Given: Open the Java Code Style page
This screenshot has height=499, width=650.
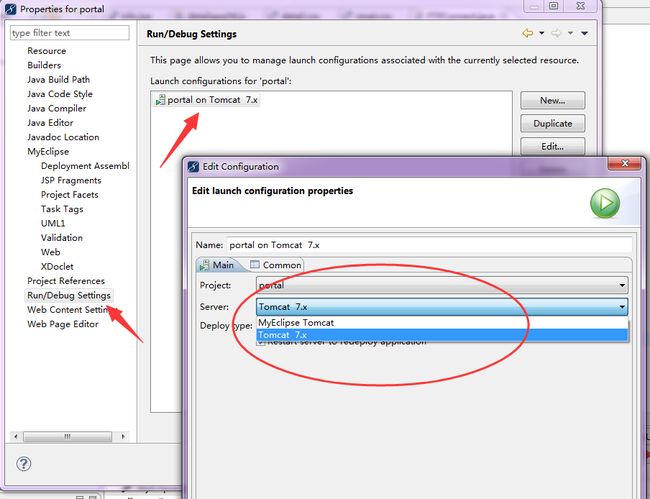Looking at the screenshot, I should click(x=60, y=94).
